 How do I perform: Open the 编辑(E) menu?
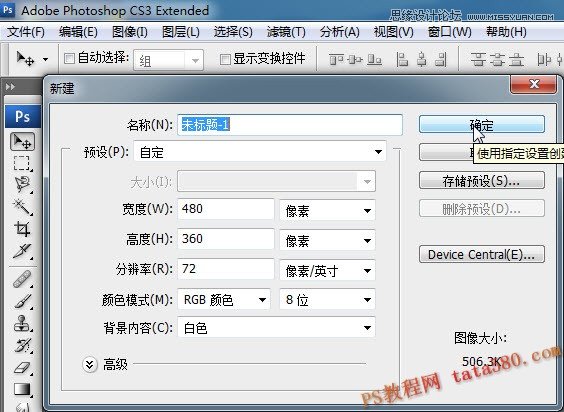78,32
